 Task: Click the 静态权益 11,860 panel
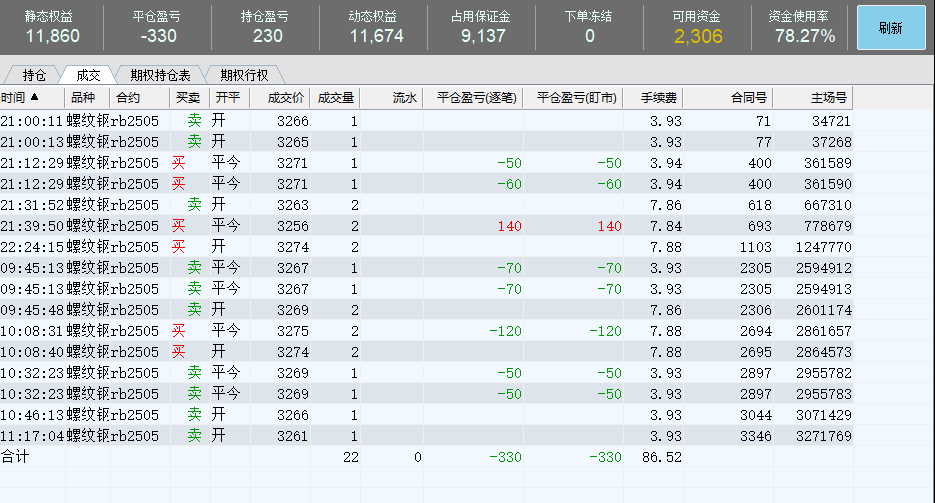(x=53, y=28)
